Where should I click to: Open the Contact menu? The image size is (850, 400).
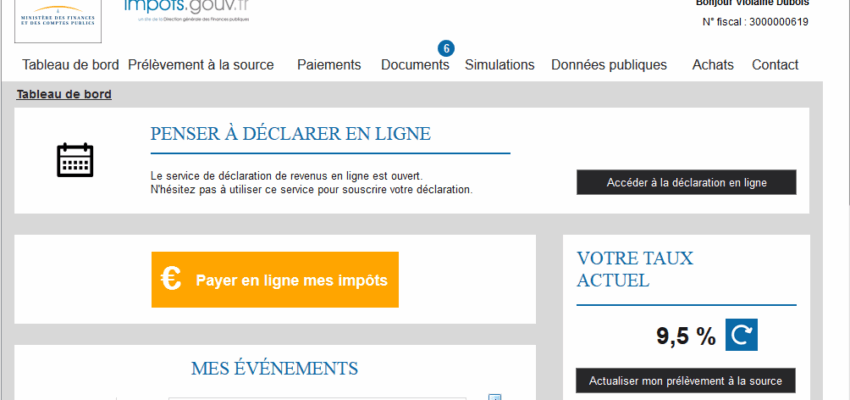(775, 65)
